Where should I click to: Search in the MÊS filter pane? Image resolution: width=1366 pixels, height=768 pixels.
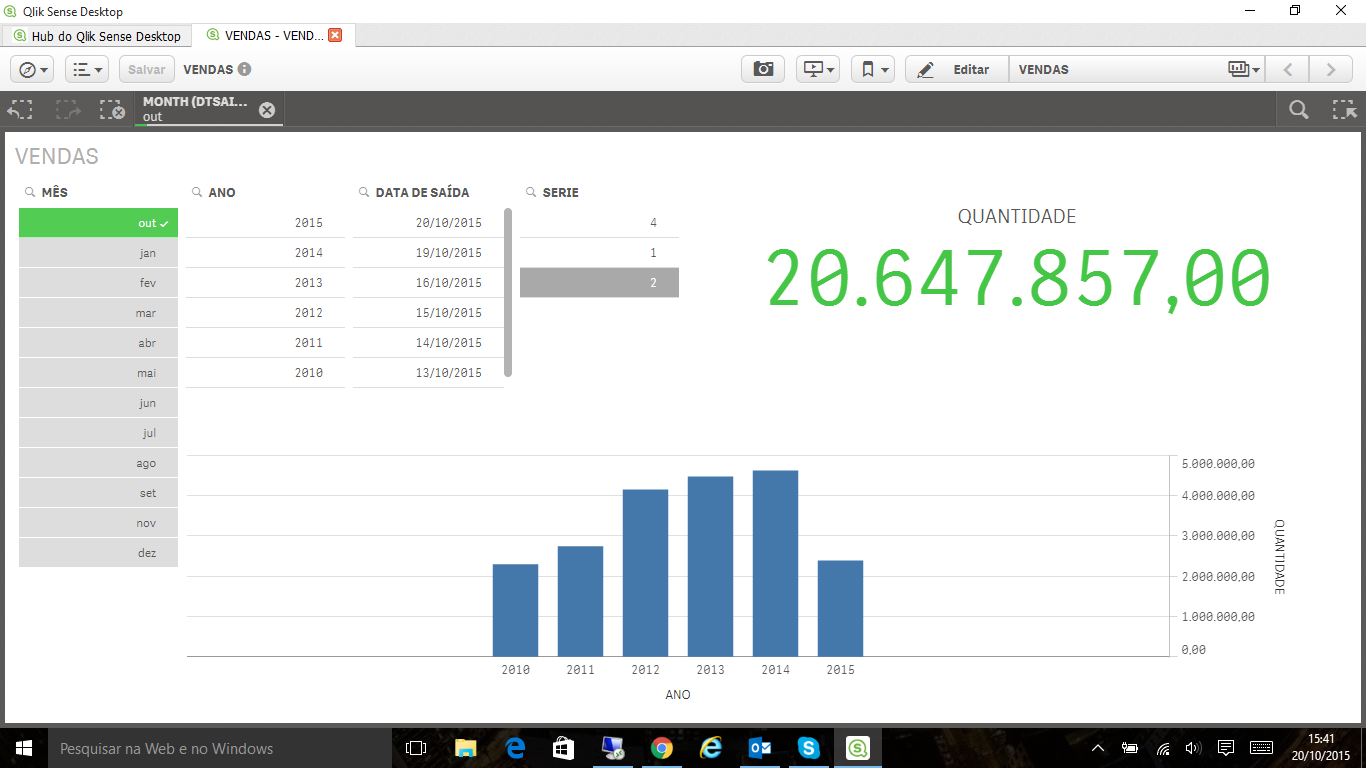tap(30, 192)
